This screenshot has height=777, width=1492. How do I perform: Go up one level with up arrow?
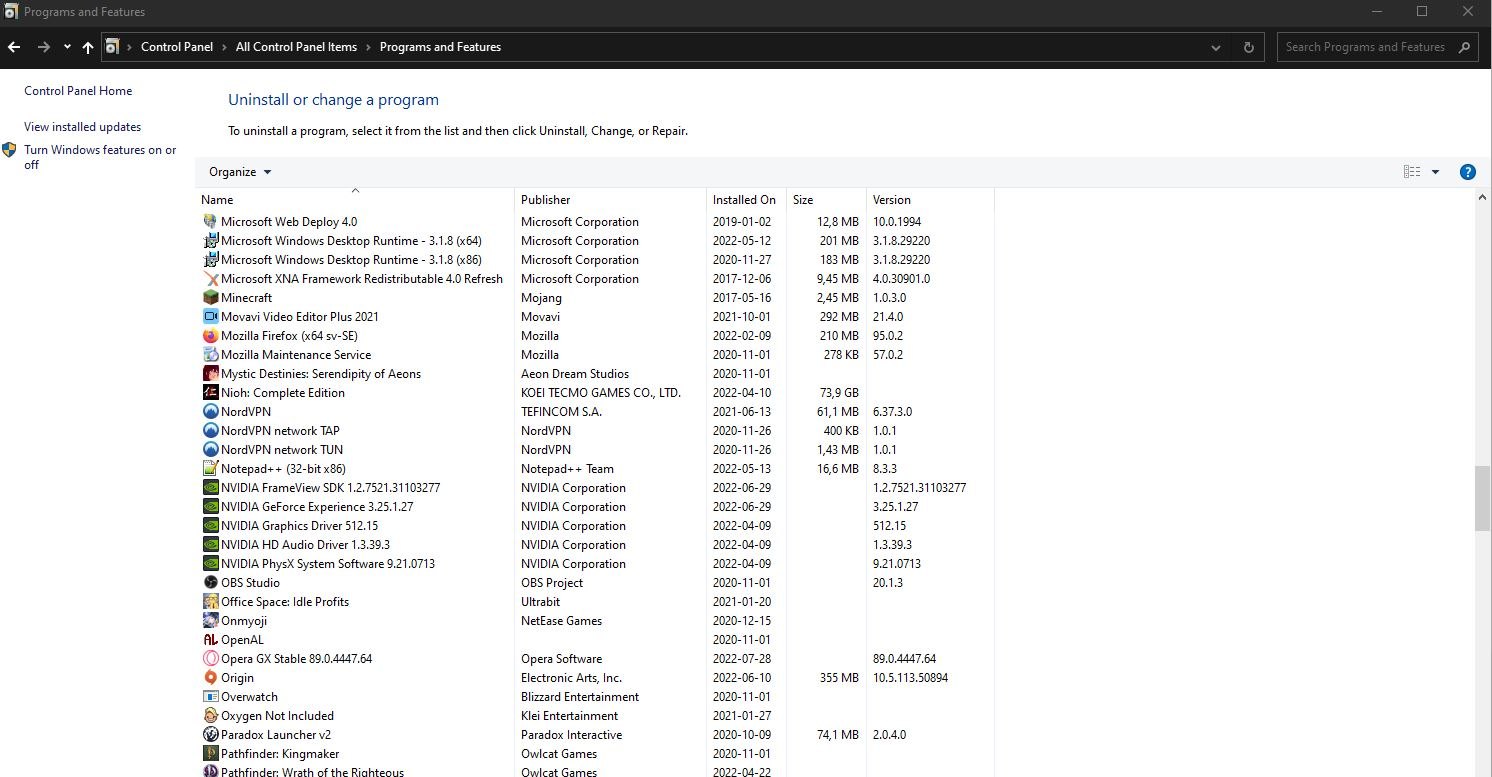click(x=88, y=47)
